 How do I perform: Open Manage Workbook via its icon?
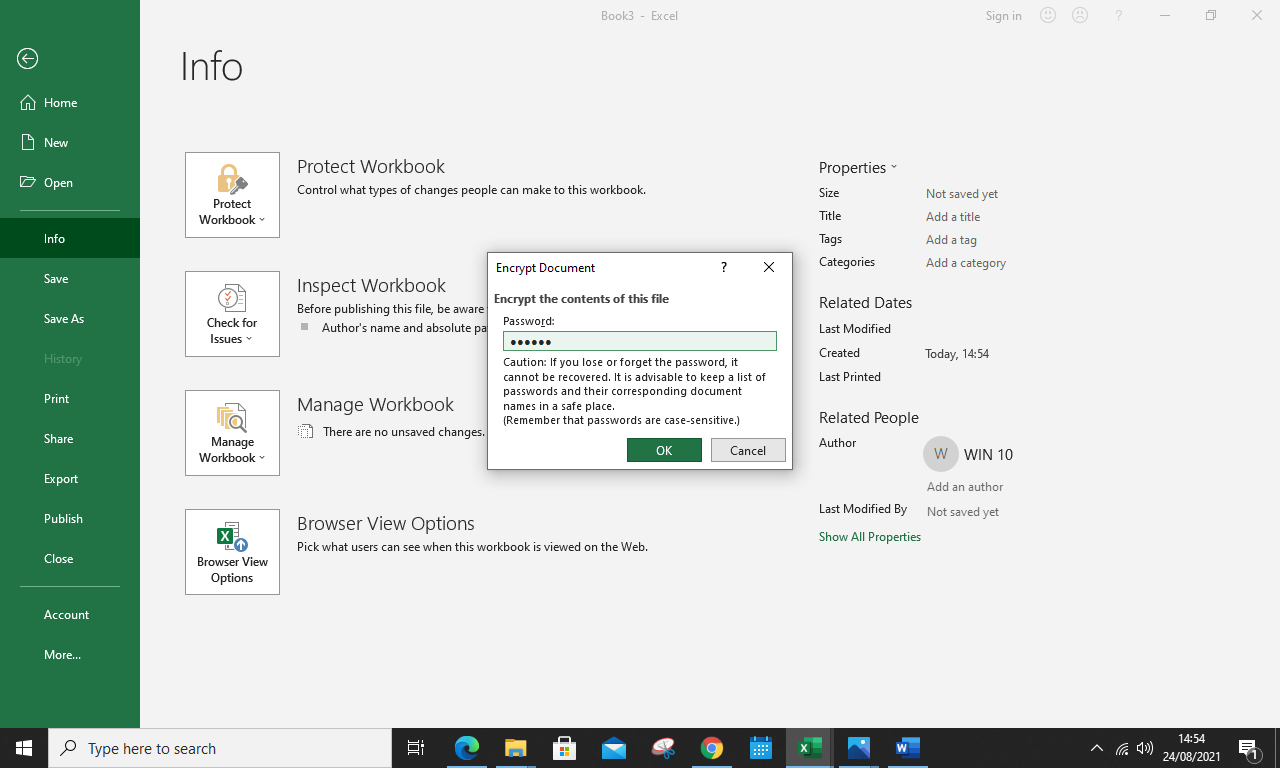click(x=232, y=417)
